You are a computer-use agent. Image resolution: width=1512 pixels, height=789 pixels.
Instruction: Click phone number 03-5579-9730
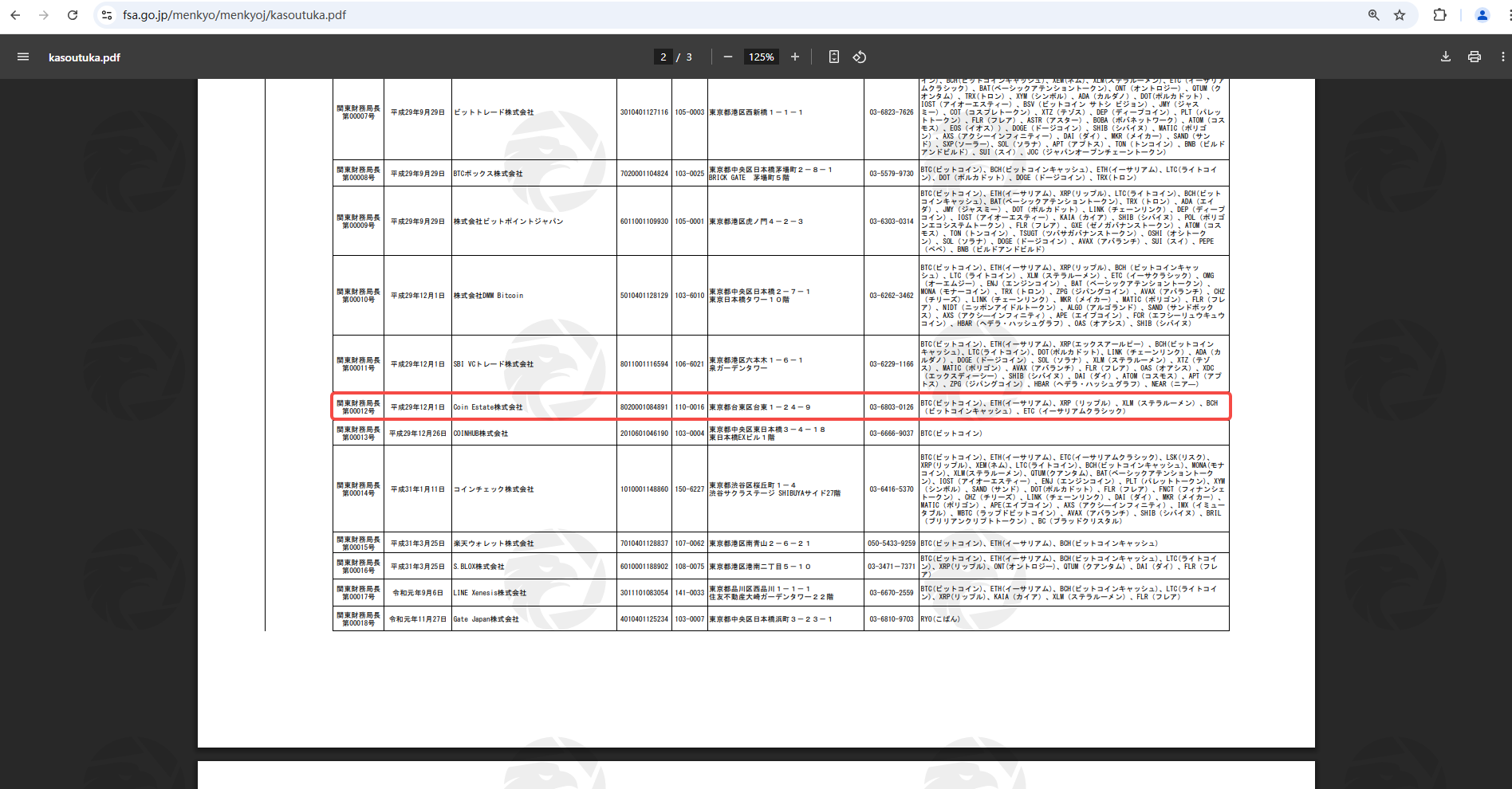pyautogui.click(x=892, y=174)
